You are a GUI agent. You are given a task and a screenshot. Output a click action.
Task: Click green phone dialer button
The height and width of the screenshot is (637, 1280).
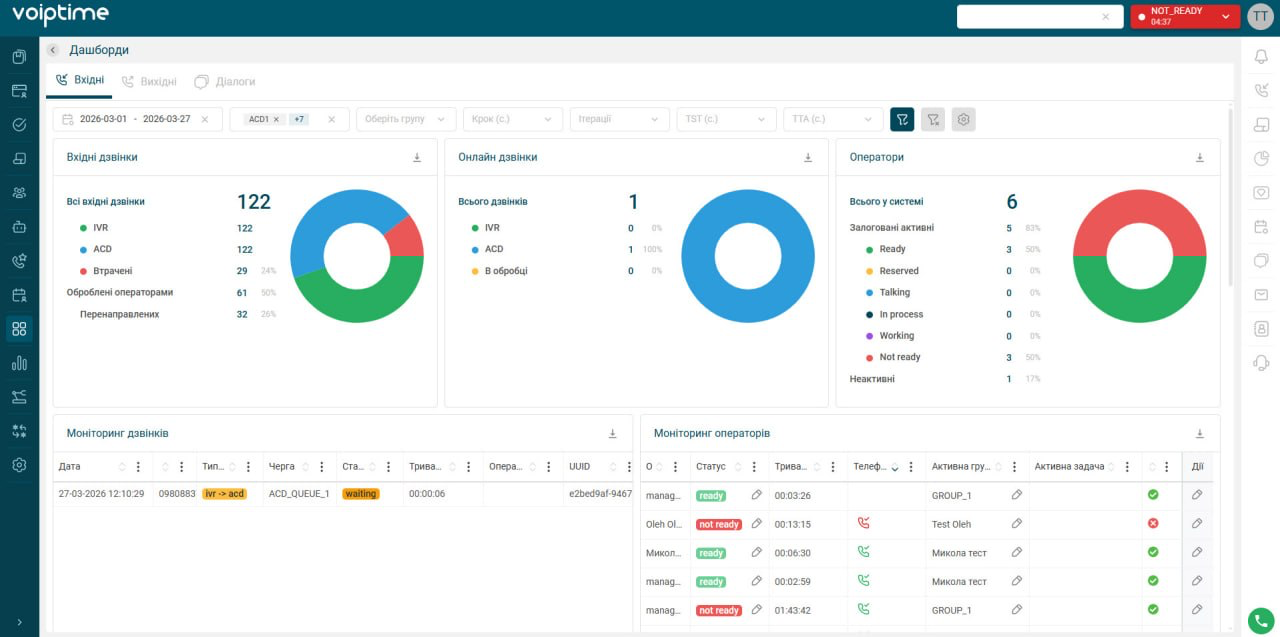(1260, 620)
